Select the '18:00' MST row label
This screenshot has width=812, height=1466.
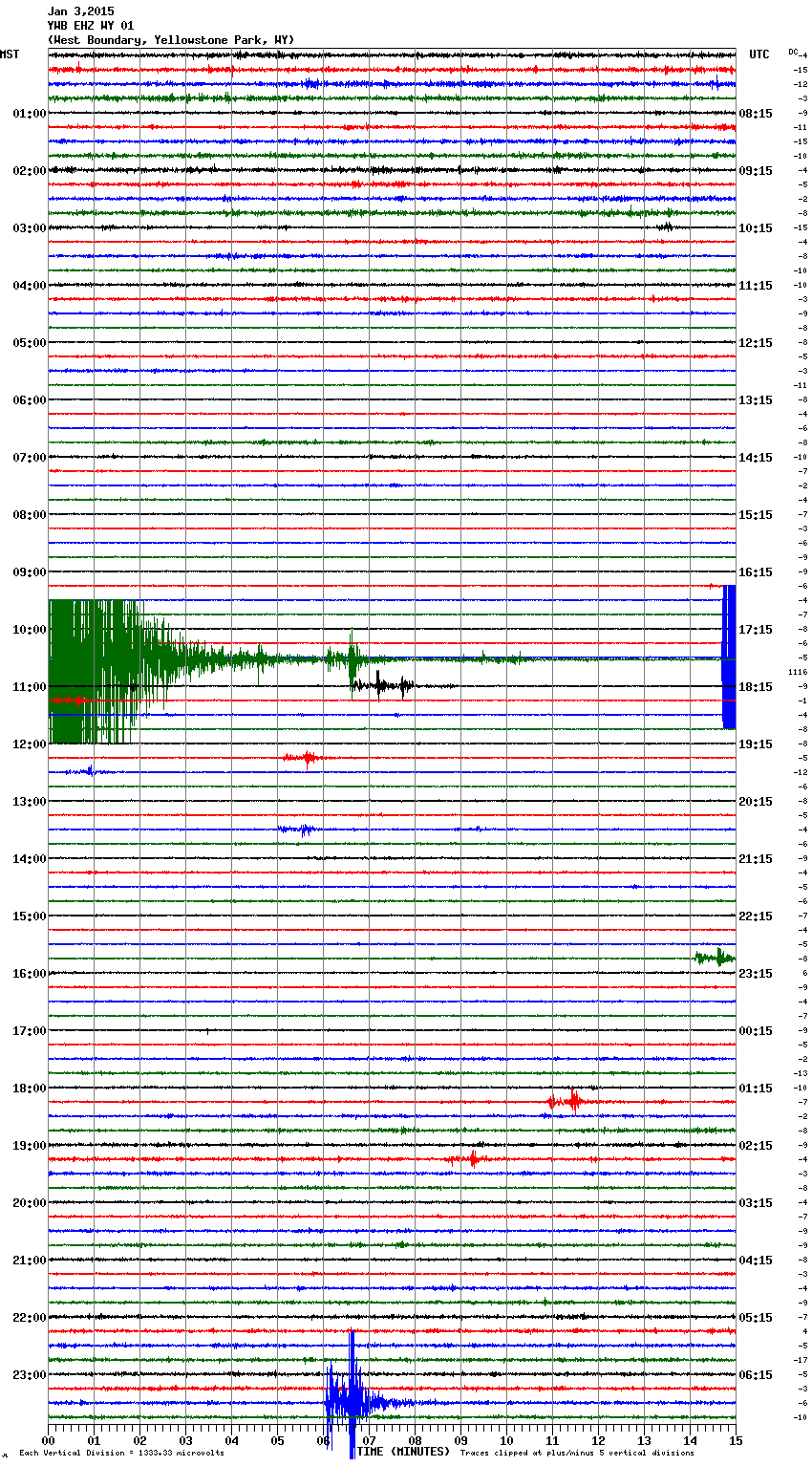pyautogui.click(x=30, y=1089)
